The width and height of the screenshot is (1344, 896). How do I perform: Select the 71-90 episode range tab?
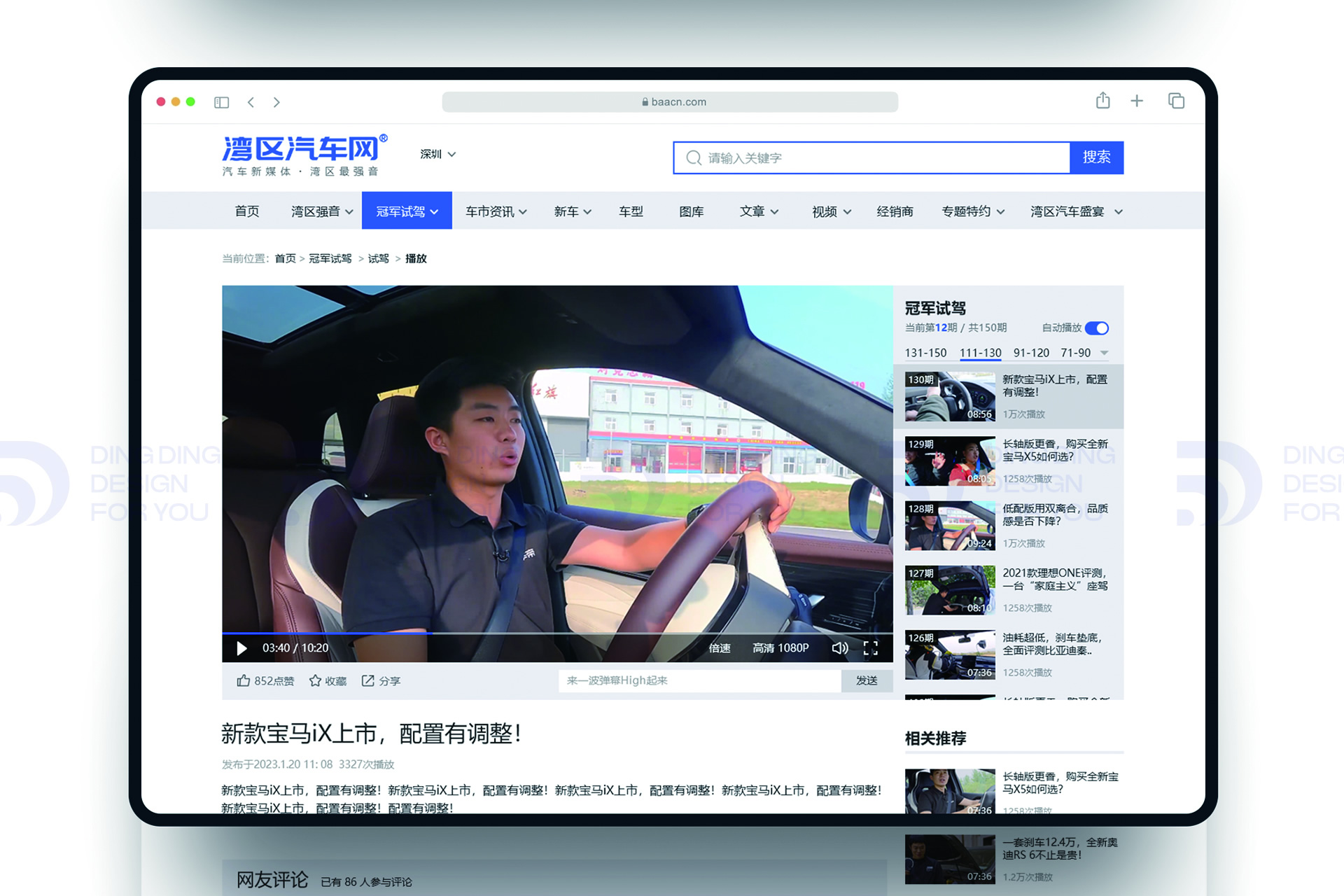(1075, 353)
